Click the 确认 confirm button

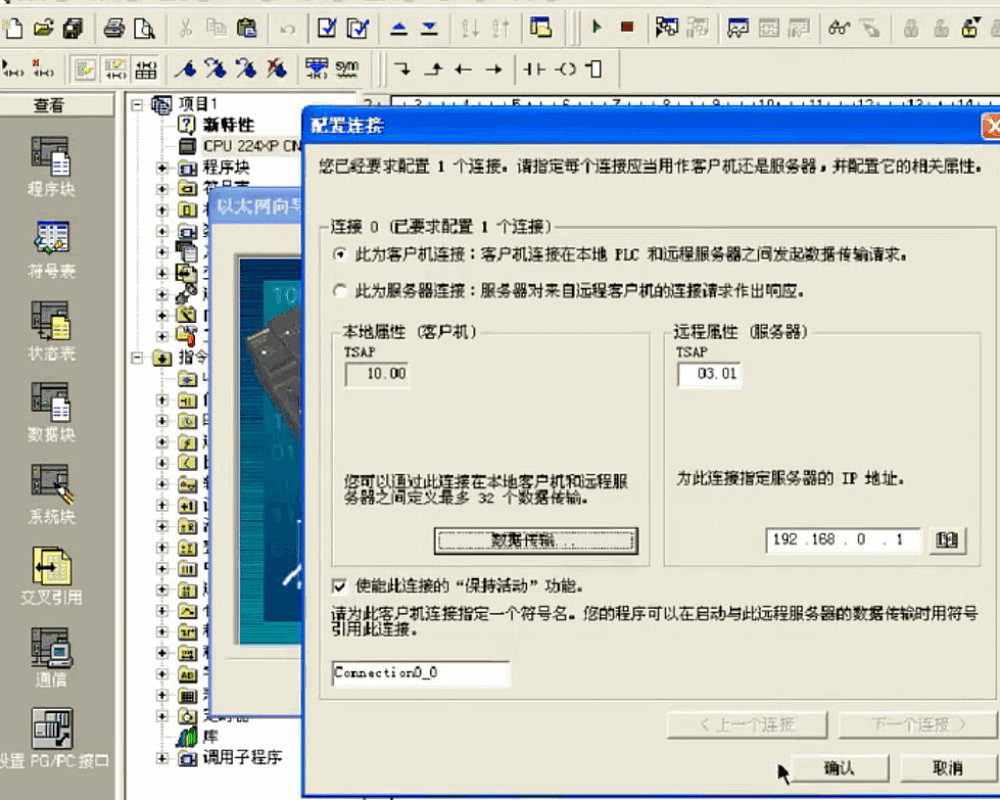(x=838, y=768)
